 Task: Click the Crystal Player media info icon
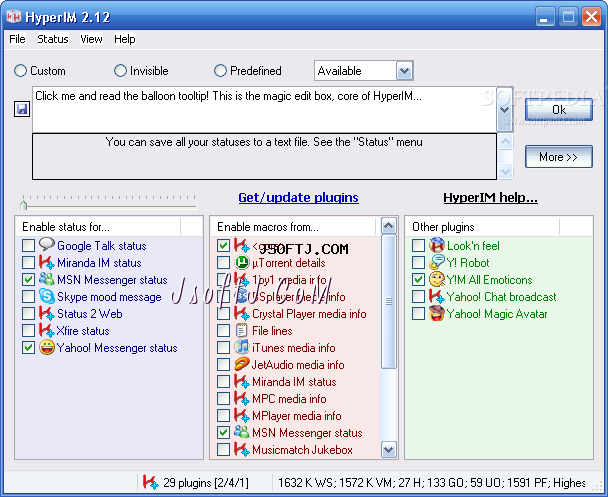pyautogui.click(x=242, y=313)
